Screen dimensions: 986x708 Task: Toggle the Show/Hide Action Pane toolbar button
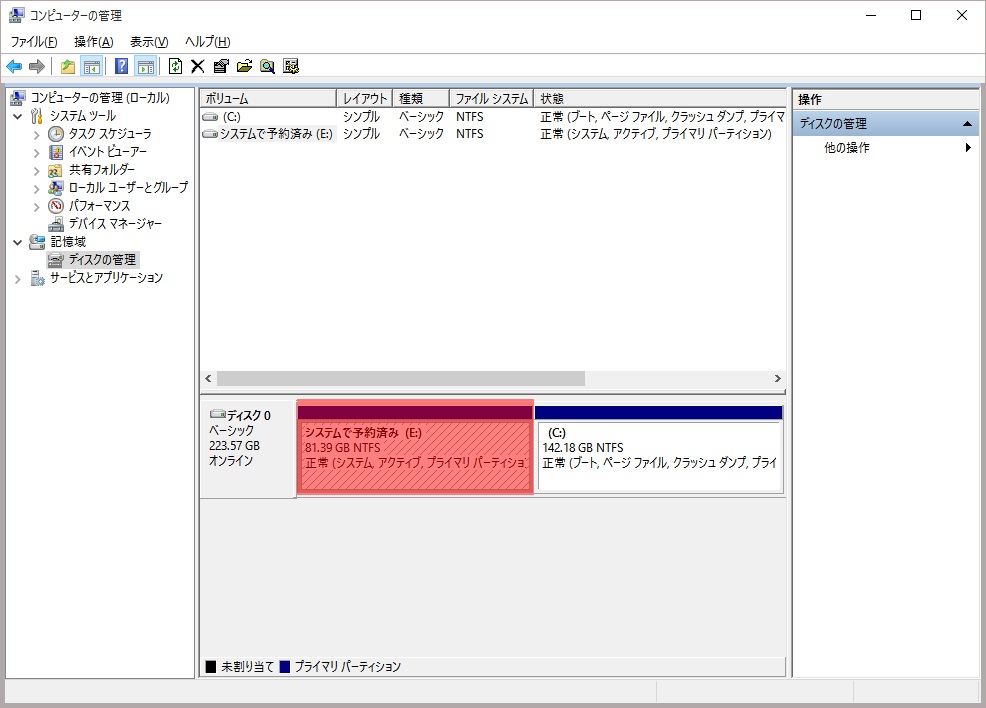tap(146, 66)
